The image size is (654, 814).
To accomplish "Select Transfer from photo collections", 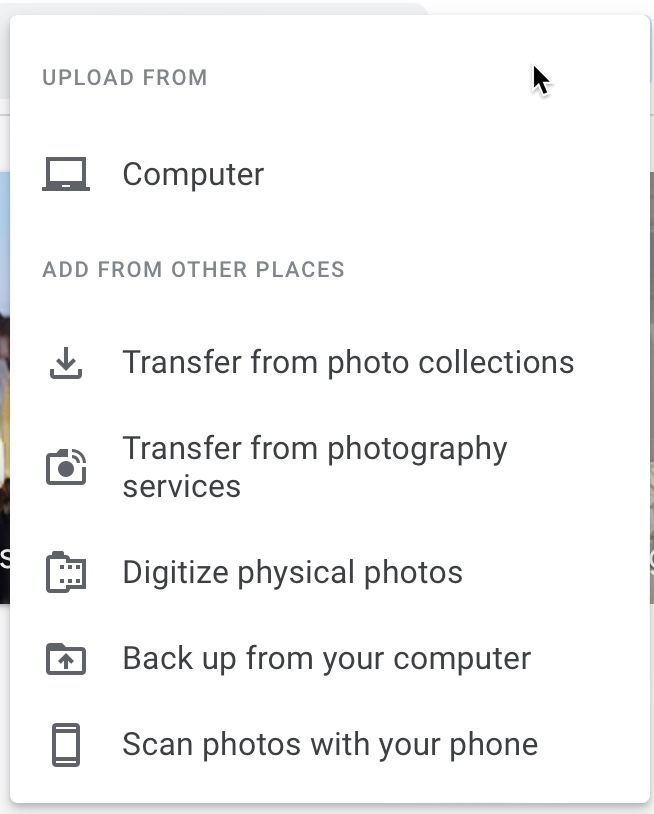I will [330, 362].
